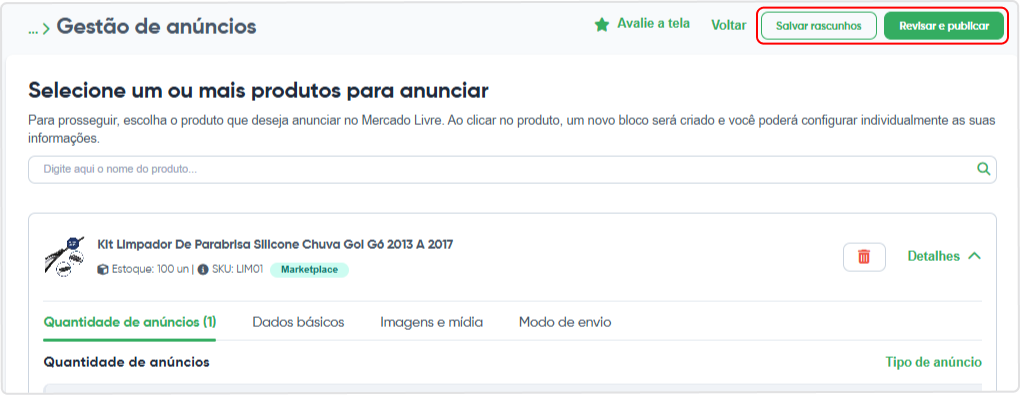
Task: Focus the product name search field
Action: pos(512,169)
